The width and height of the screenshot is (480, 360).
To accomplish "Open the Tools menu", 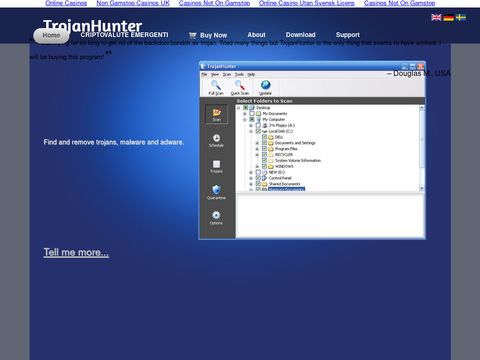I will (239, 74).
